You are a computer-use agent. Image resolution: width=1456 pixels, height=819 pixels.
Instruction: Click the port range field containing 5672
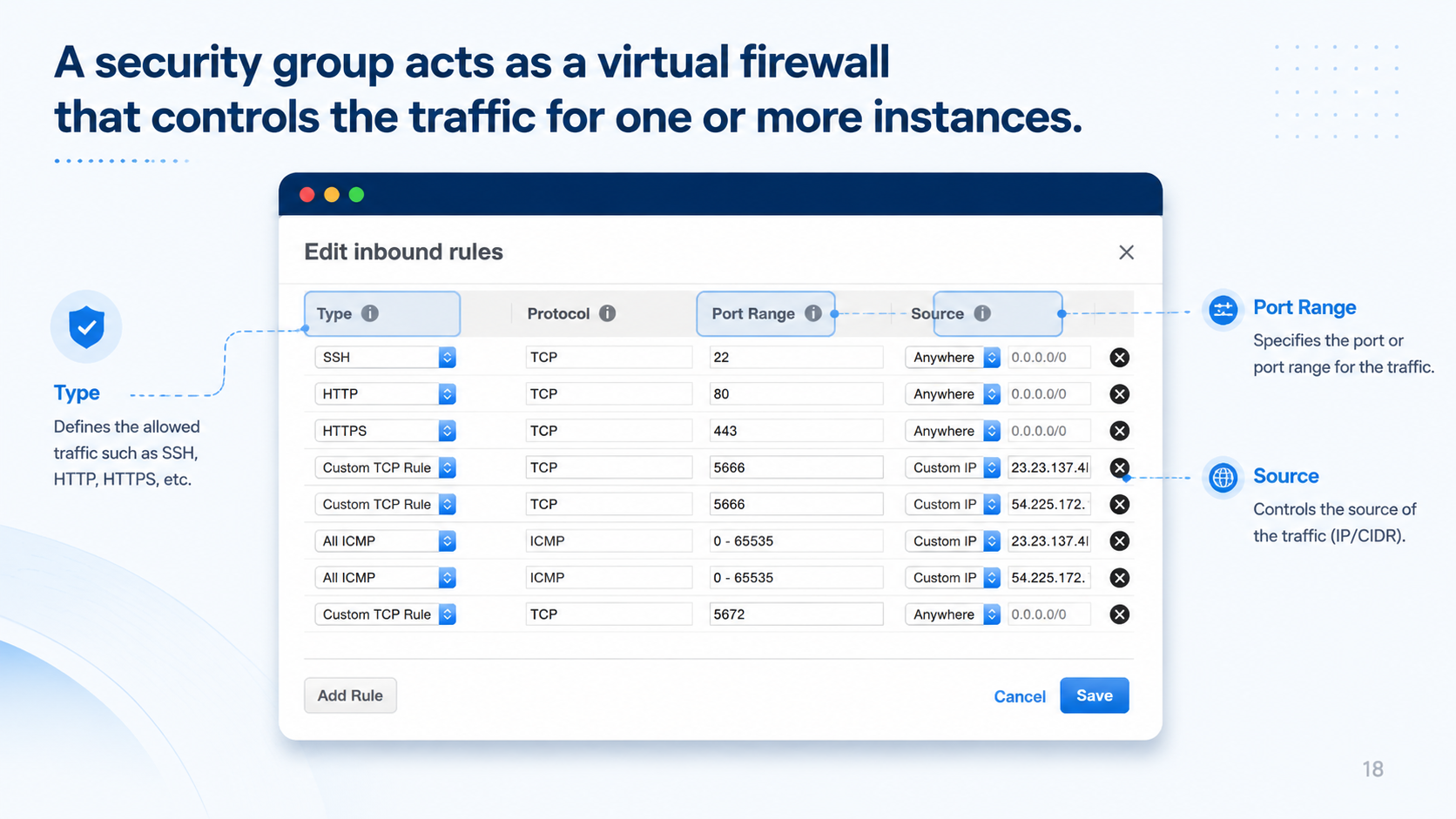pos(796,614)
